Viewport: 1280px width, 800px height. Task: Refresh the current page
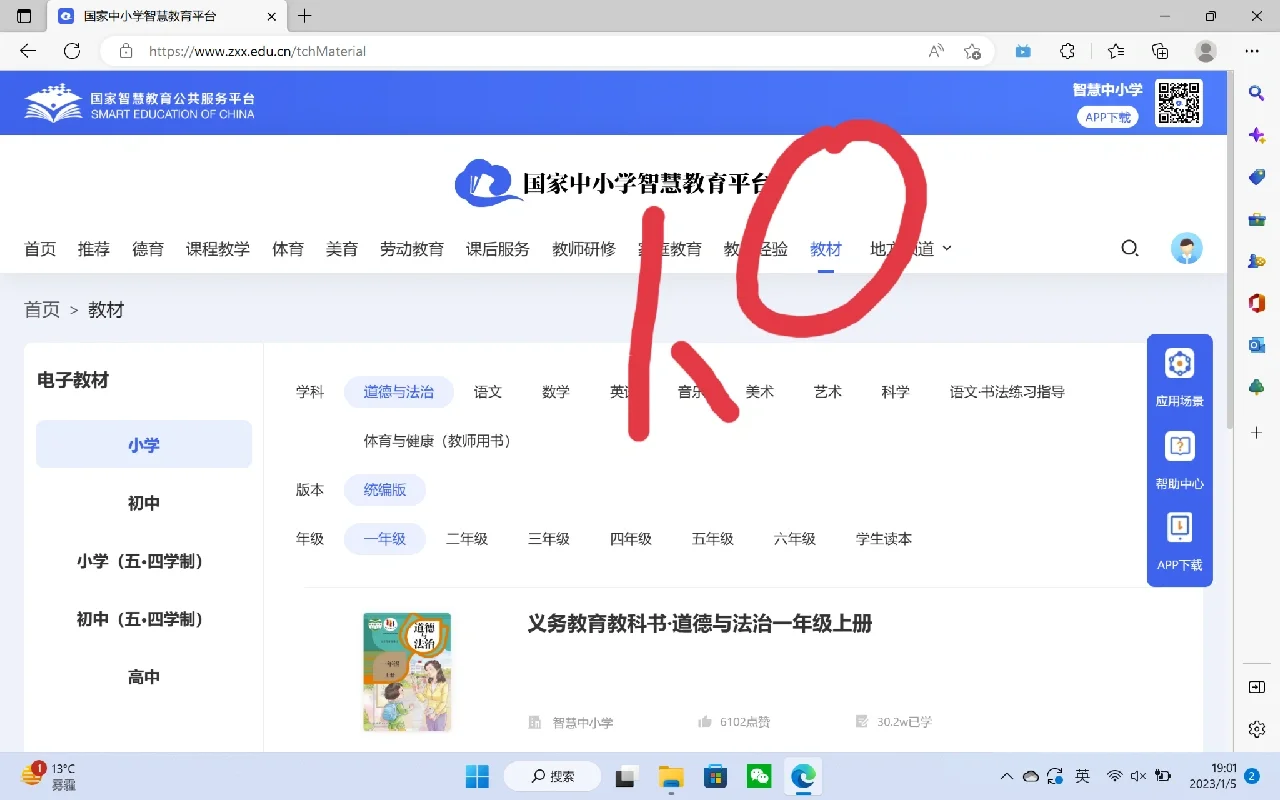tap(72, 51)
